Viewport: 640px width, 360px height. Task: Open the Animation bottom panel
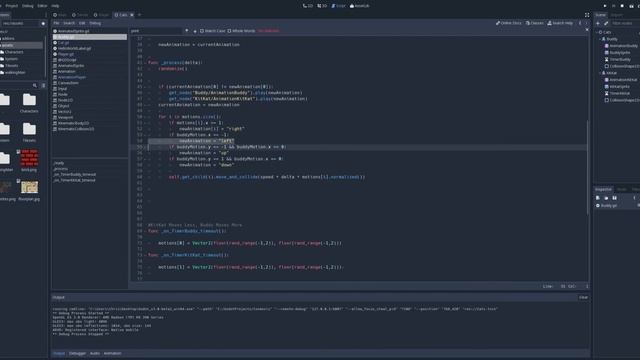[x=112, y=353]
